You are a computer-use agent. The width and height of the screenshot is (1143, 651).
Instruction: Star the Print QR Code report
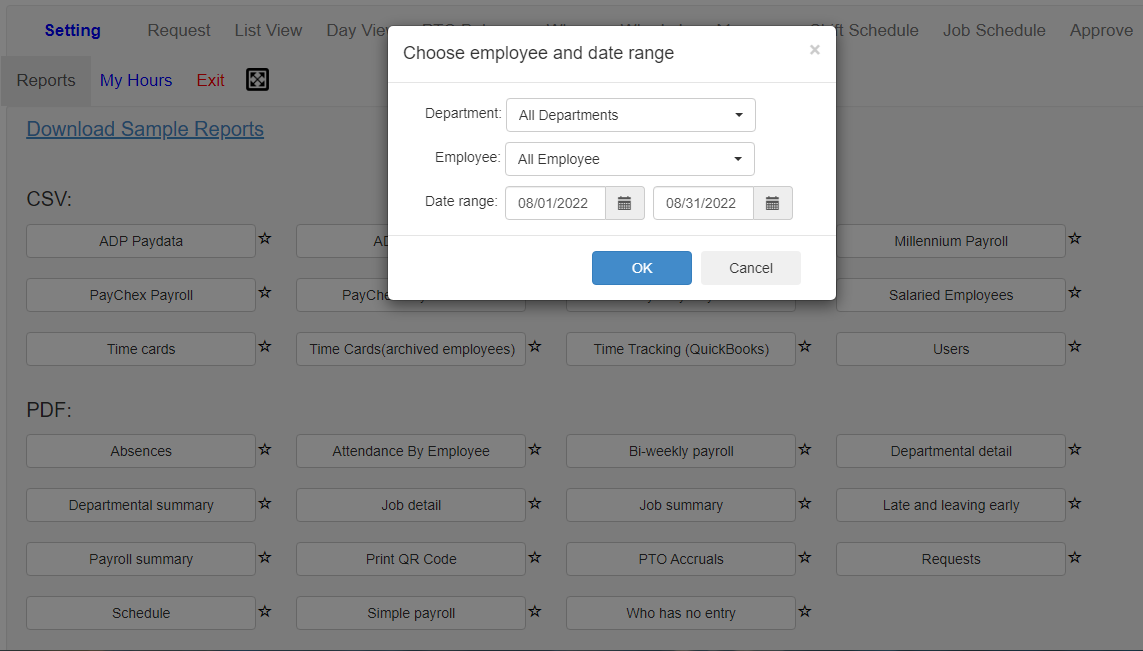(x=535, y=557)
